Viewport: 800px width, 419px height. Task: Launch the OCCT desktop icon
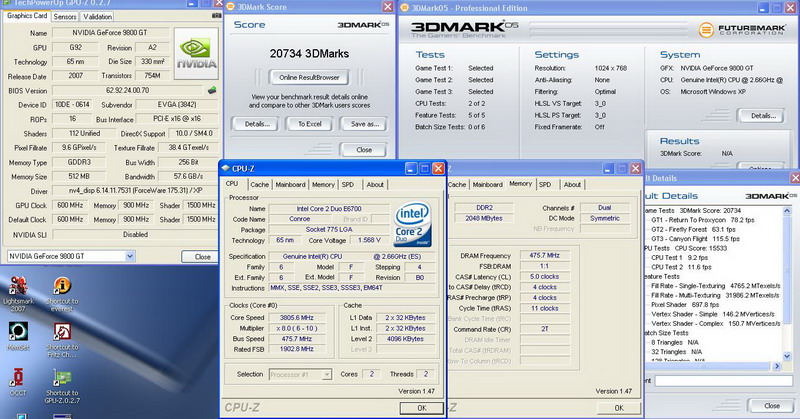tap(18, 382)
